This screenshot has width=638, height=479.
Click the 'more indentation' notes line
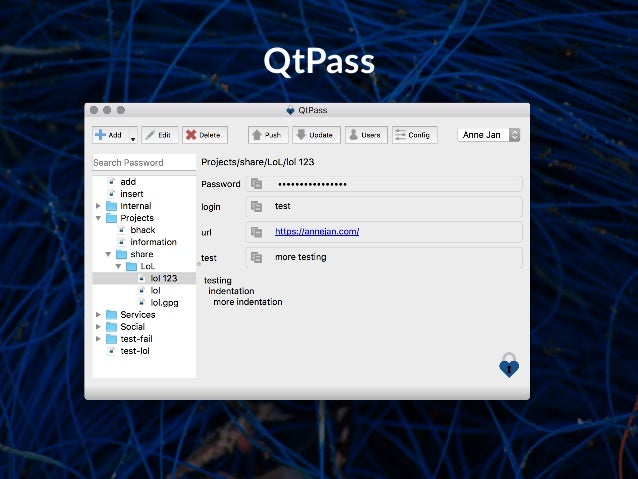pos(247,302)
